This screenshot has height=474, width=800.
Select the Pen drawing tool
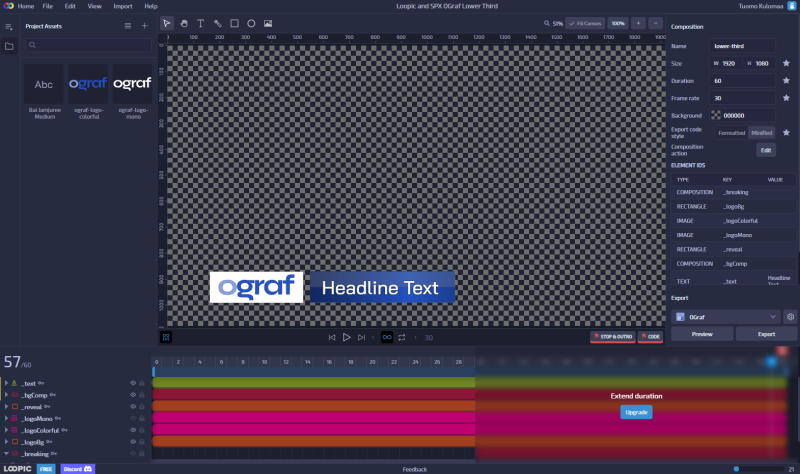pyautogui.click(x=218, y=23)
